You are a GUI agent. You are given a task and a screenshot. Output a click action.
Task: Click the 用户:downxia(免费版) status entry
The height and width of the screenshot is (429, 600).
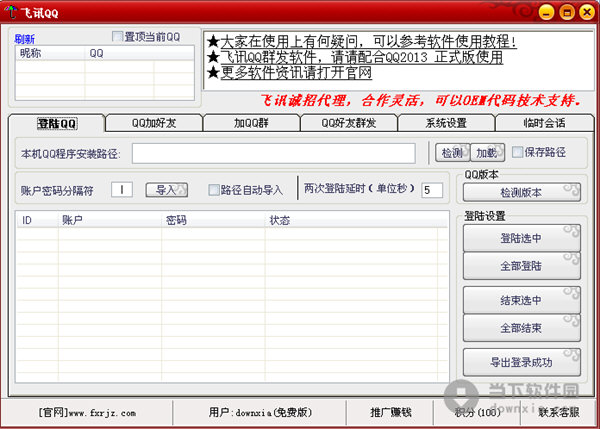[260, 413]
